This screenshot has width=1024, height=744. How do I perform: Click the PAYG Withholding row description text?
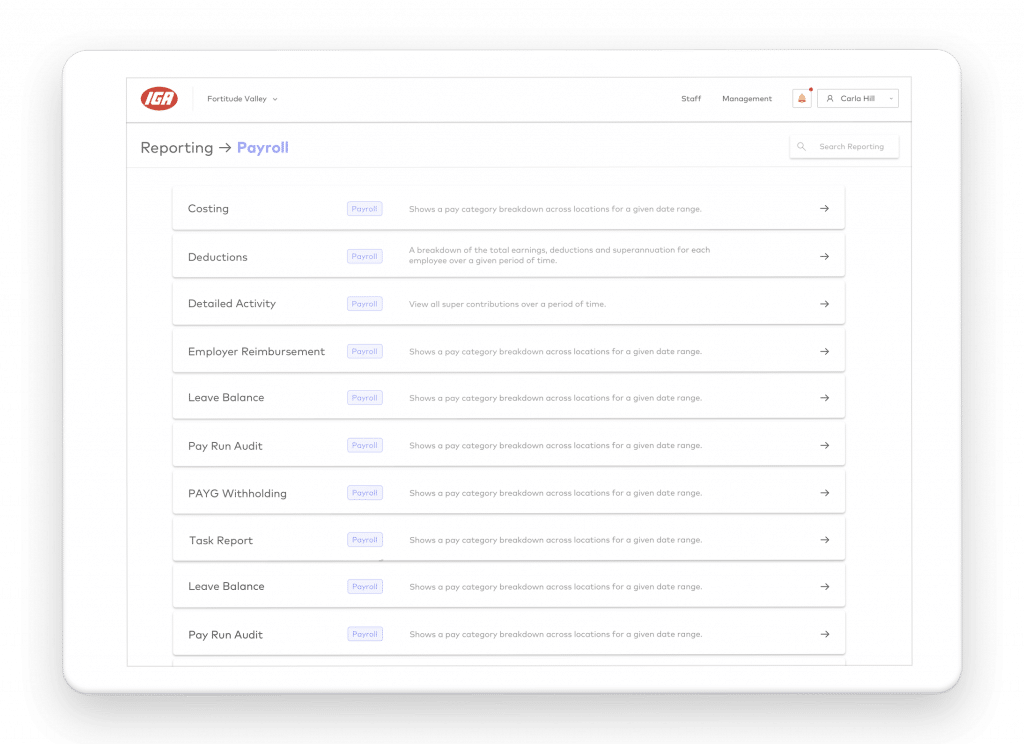click(555, 493)
